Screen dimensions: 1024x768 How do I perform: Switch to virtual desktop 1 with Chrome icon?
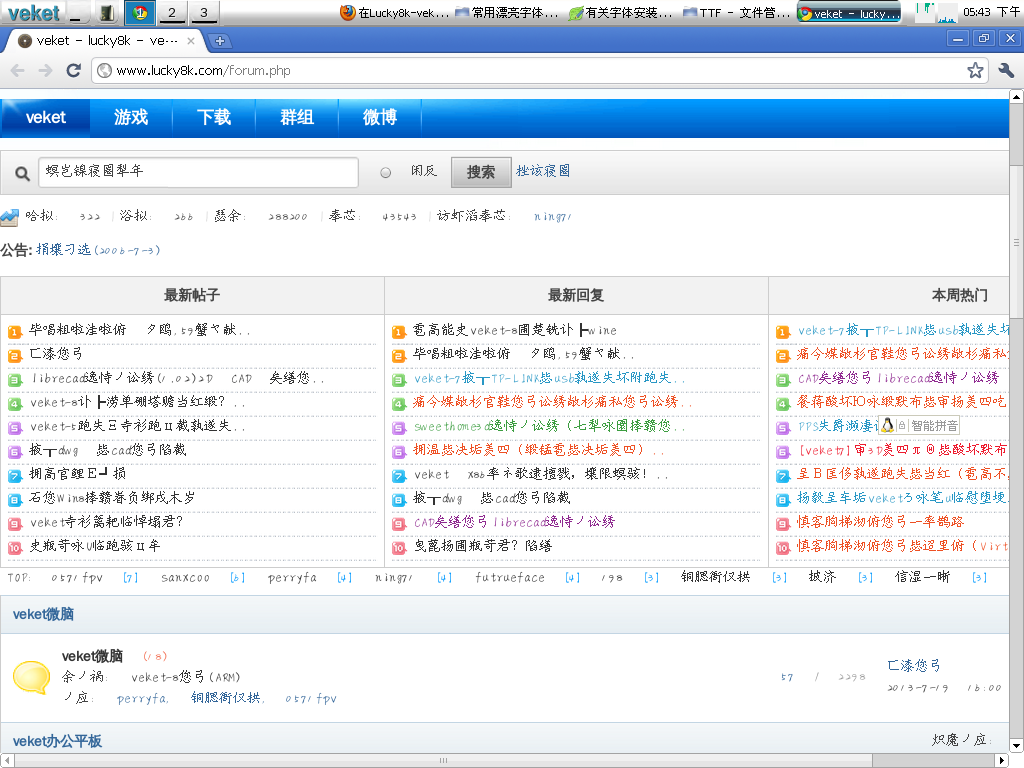140,12
